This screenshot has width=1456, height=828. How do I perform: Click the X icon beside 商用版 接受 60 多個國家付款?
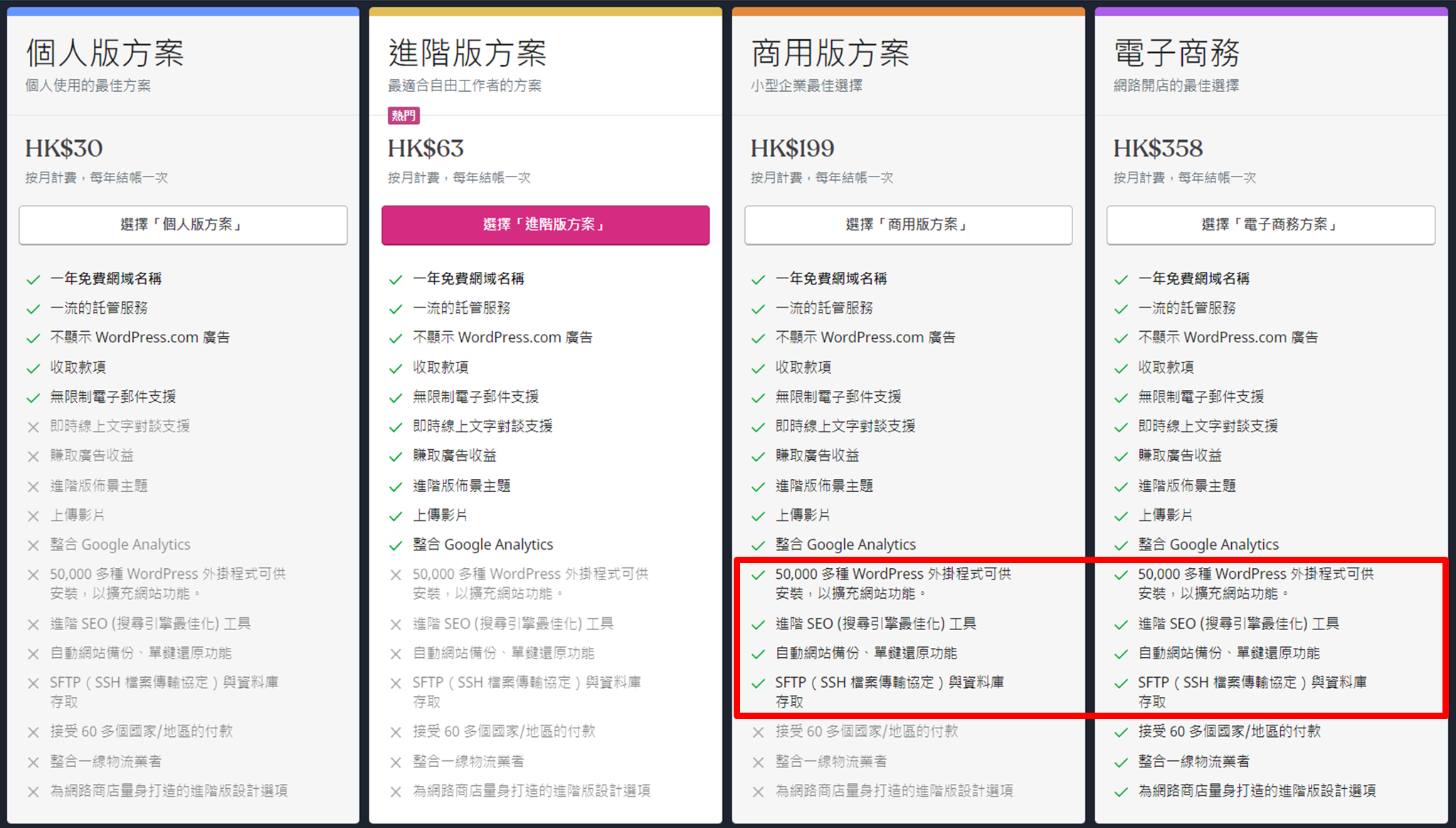(758, 732)
